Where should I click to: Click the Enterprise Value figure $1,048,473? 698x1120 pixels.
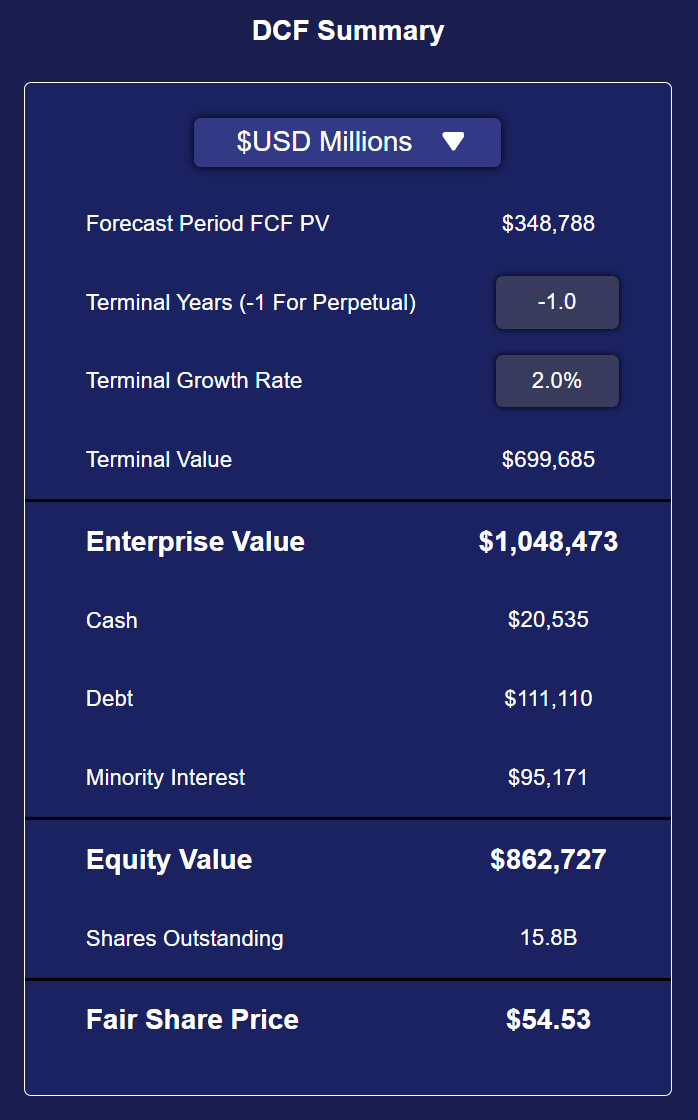point(548,541)
